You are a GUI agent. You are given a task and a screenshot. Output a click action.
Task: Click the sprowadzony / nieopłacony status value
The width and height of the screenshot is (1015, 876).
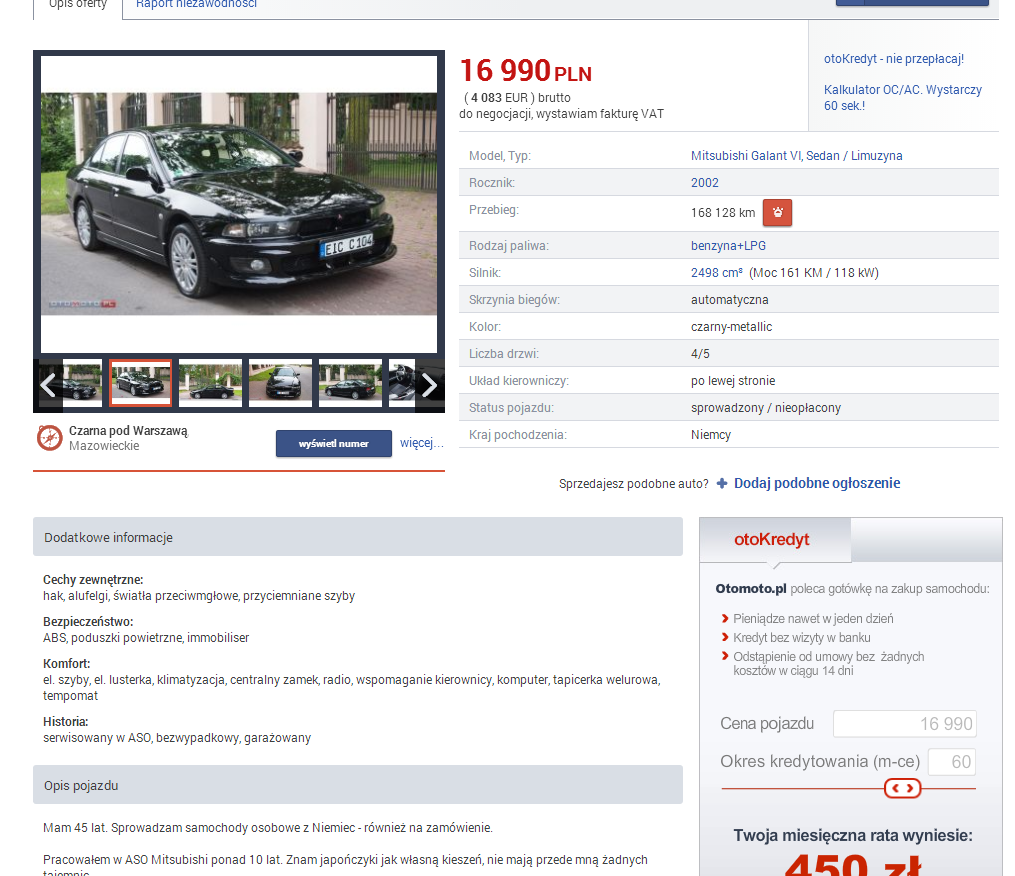point(766,408)
